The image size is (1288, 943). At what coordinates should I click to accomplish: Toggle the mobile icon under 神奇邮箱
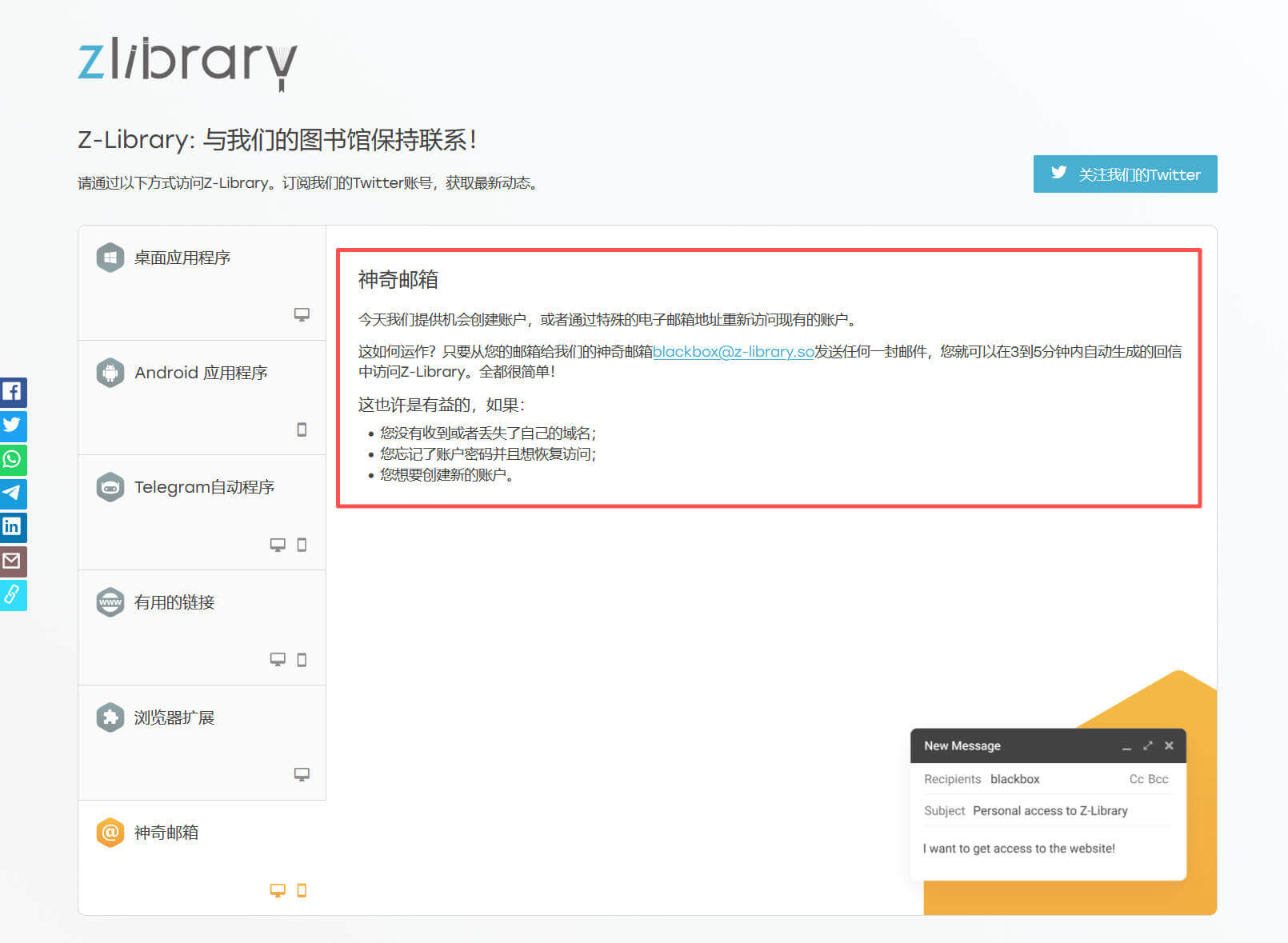(302, 889)
